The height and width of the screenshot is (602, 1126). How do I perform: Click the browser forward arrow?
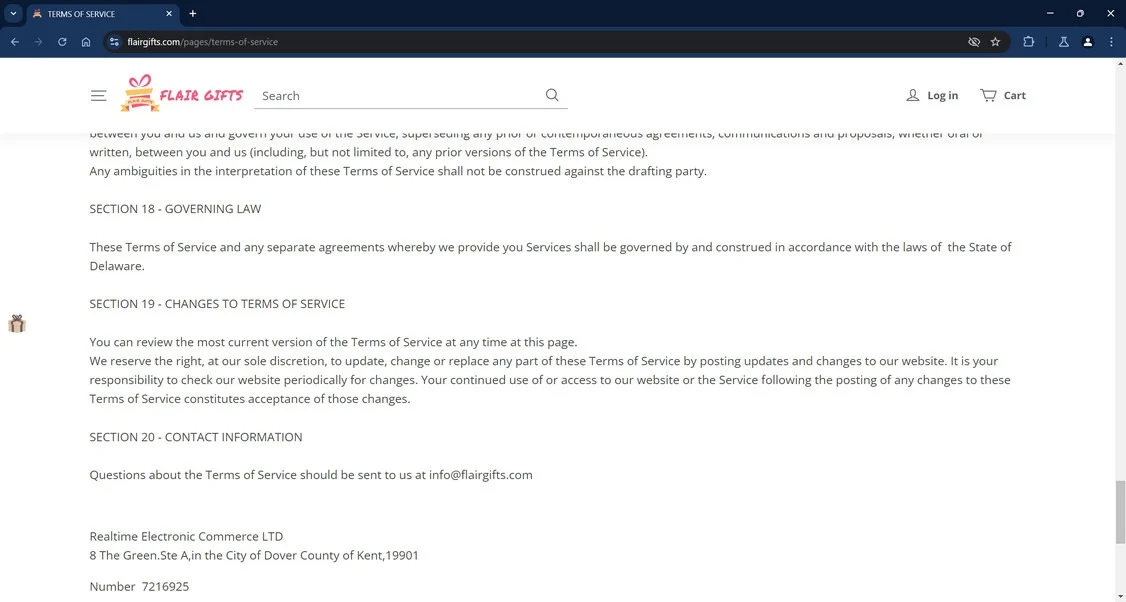coord(38,42)
